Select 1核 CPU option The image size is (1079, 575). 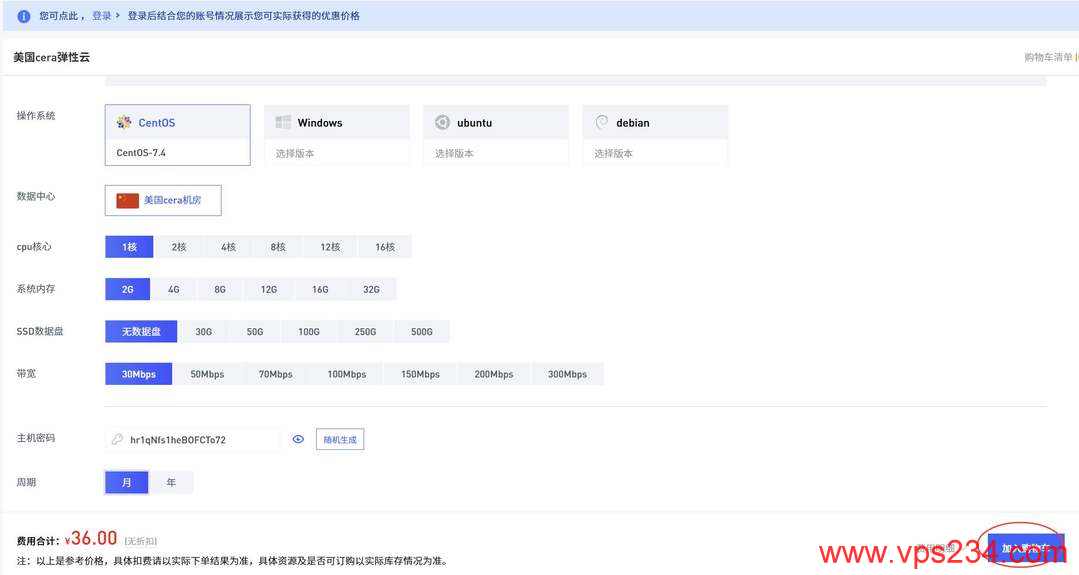coord(129,247)
